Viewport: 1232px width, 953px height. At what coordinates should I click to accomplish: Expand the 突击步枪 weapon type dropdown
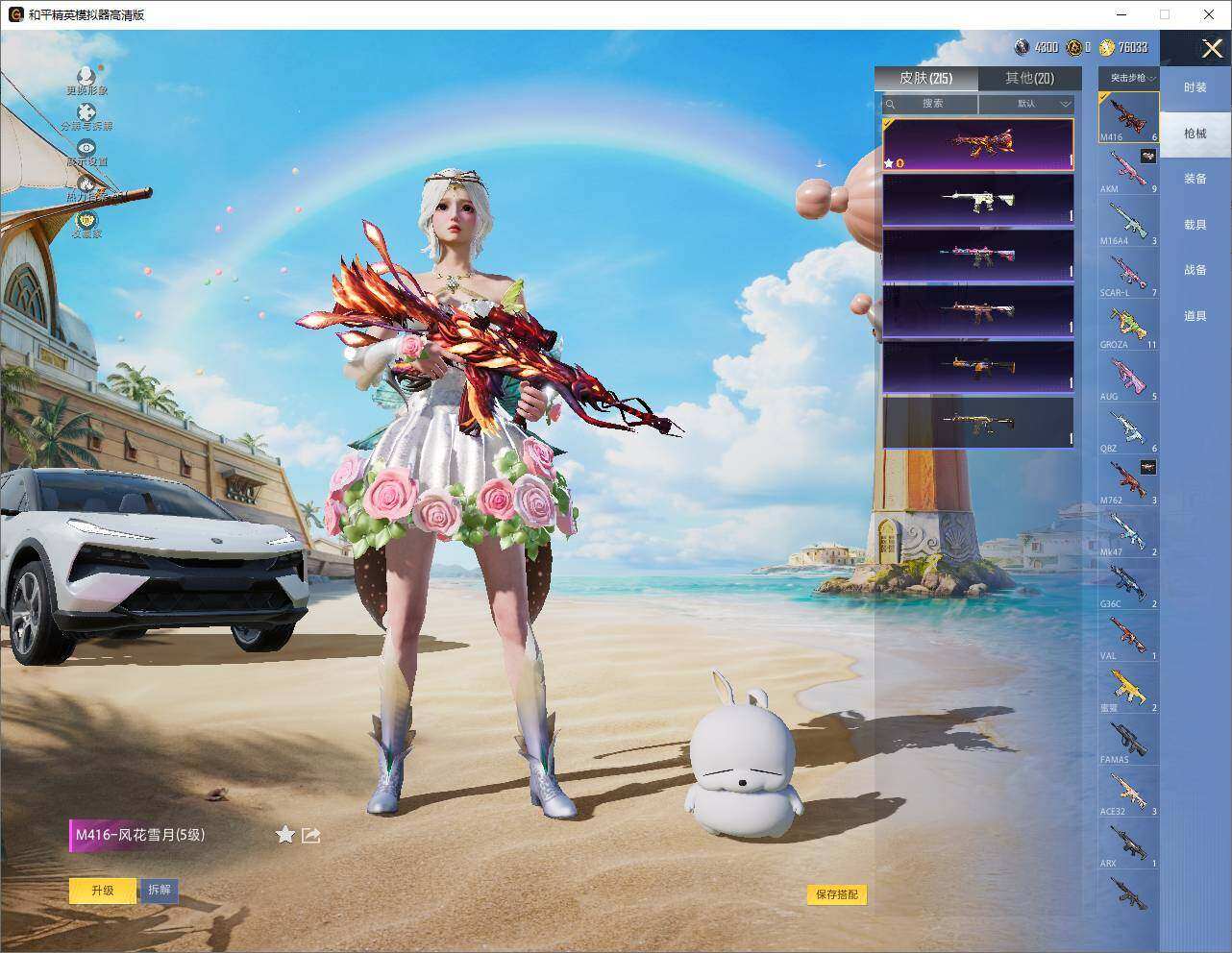pyautogui.click(x=1129, y=78)
